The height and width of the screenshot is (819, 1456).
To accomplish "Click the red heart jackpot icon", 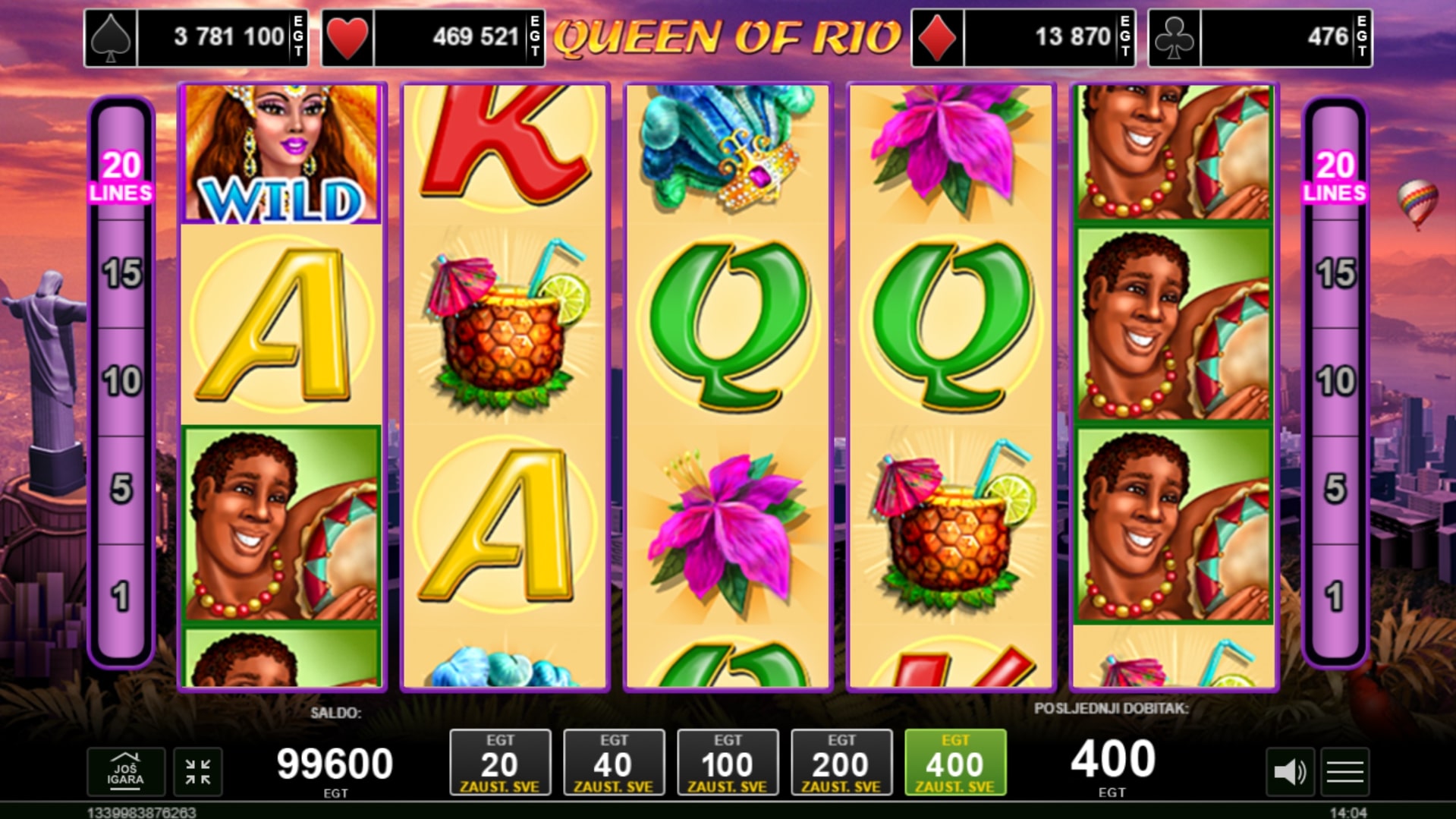I will (x=347, y=38).
